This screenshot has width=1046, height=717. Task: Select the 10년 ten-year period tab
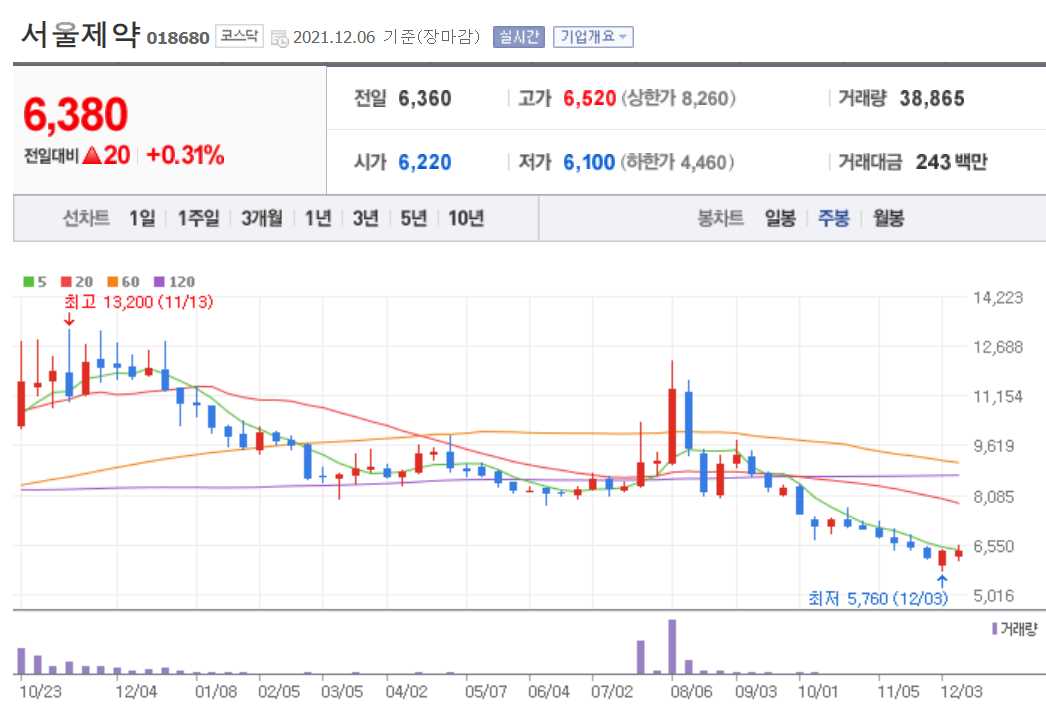click(x=470, y=217)
